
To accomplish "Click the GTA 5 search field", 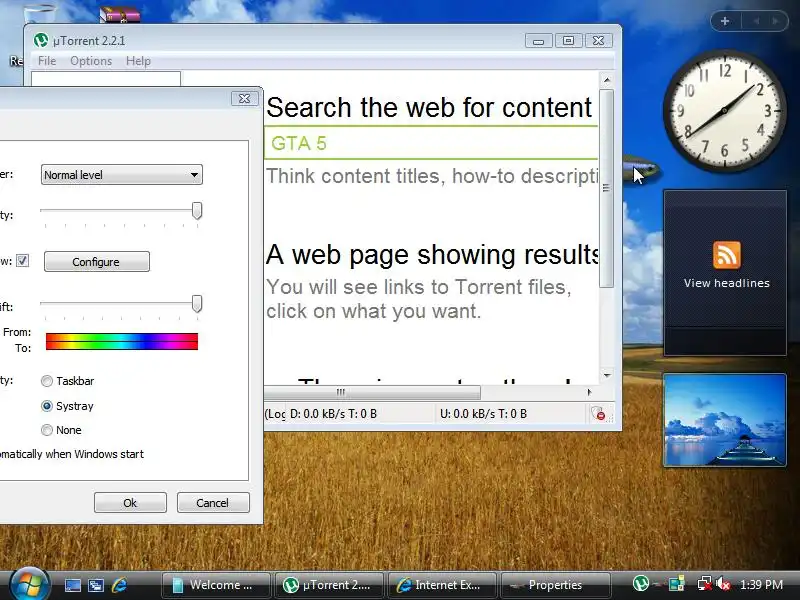I will pyautogui.click(x=431, y=143).
